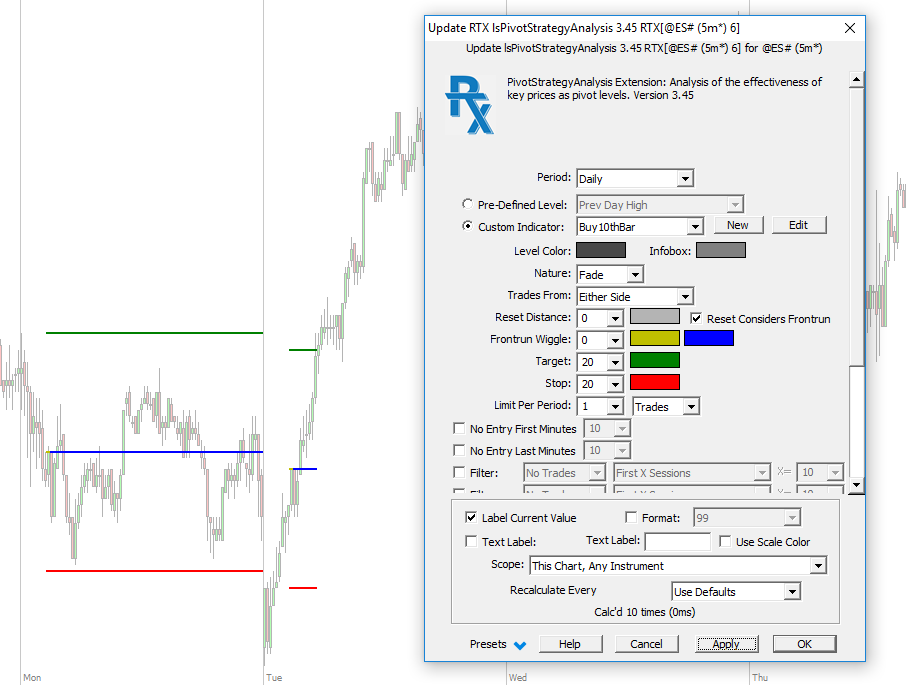Image resolution: width=906 pixels, height=685 pixels.
Task: Click the RTX logo icon
Action: pyautogui.click(x=469, y=105)
